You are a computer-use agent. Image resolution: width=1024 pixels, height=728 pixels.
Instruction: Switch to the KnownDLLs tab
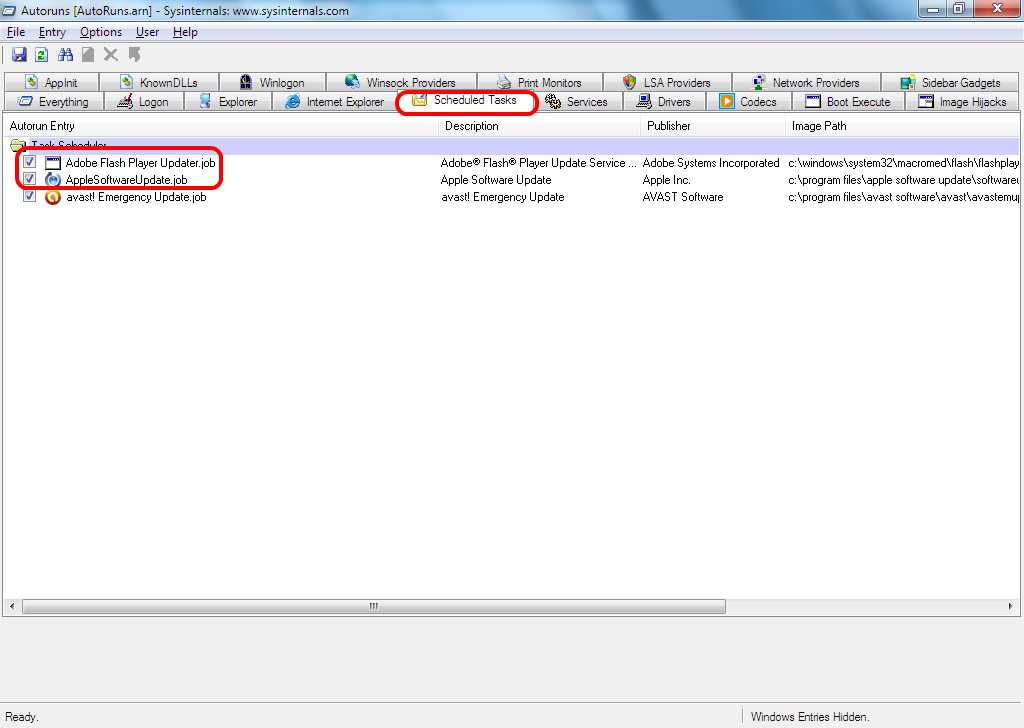click(159, 82)
